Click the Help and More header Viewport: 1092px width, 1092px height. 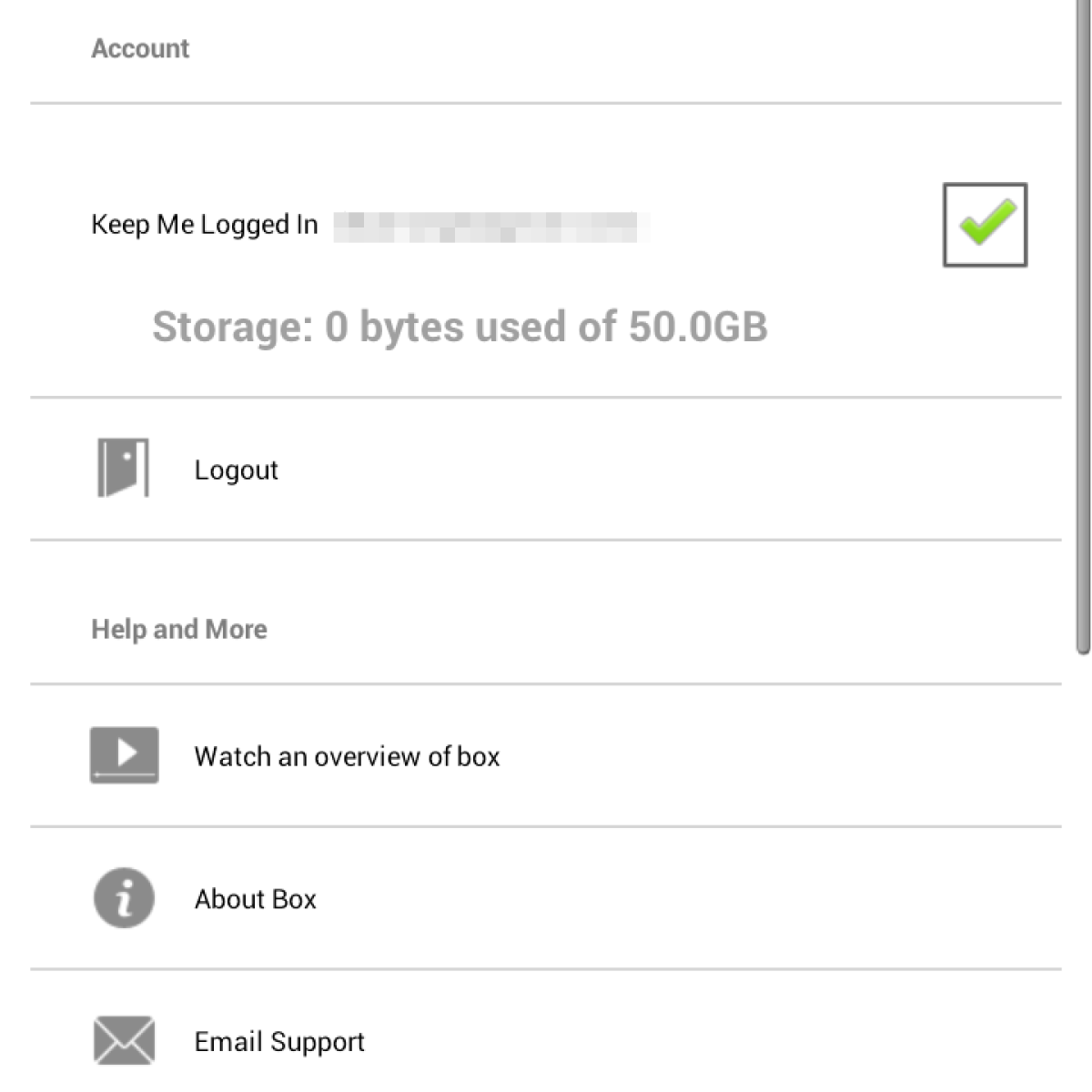179,629
